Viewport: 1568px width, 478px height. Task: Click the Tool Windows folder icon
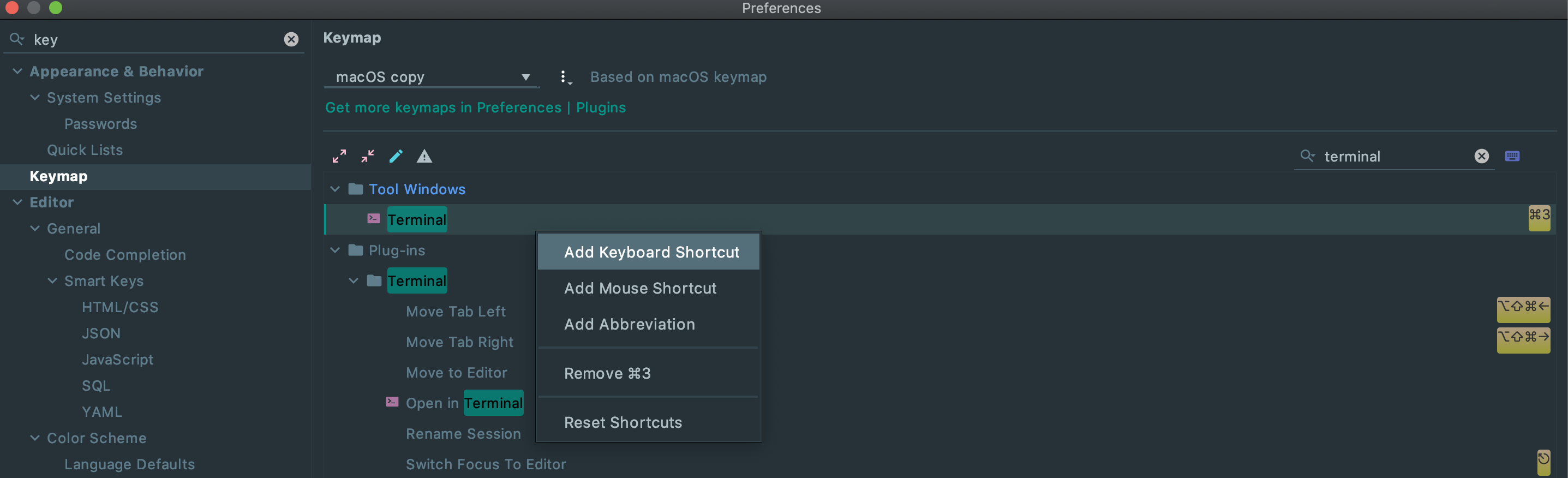(356, 189)
